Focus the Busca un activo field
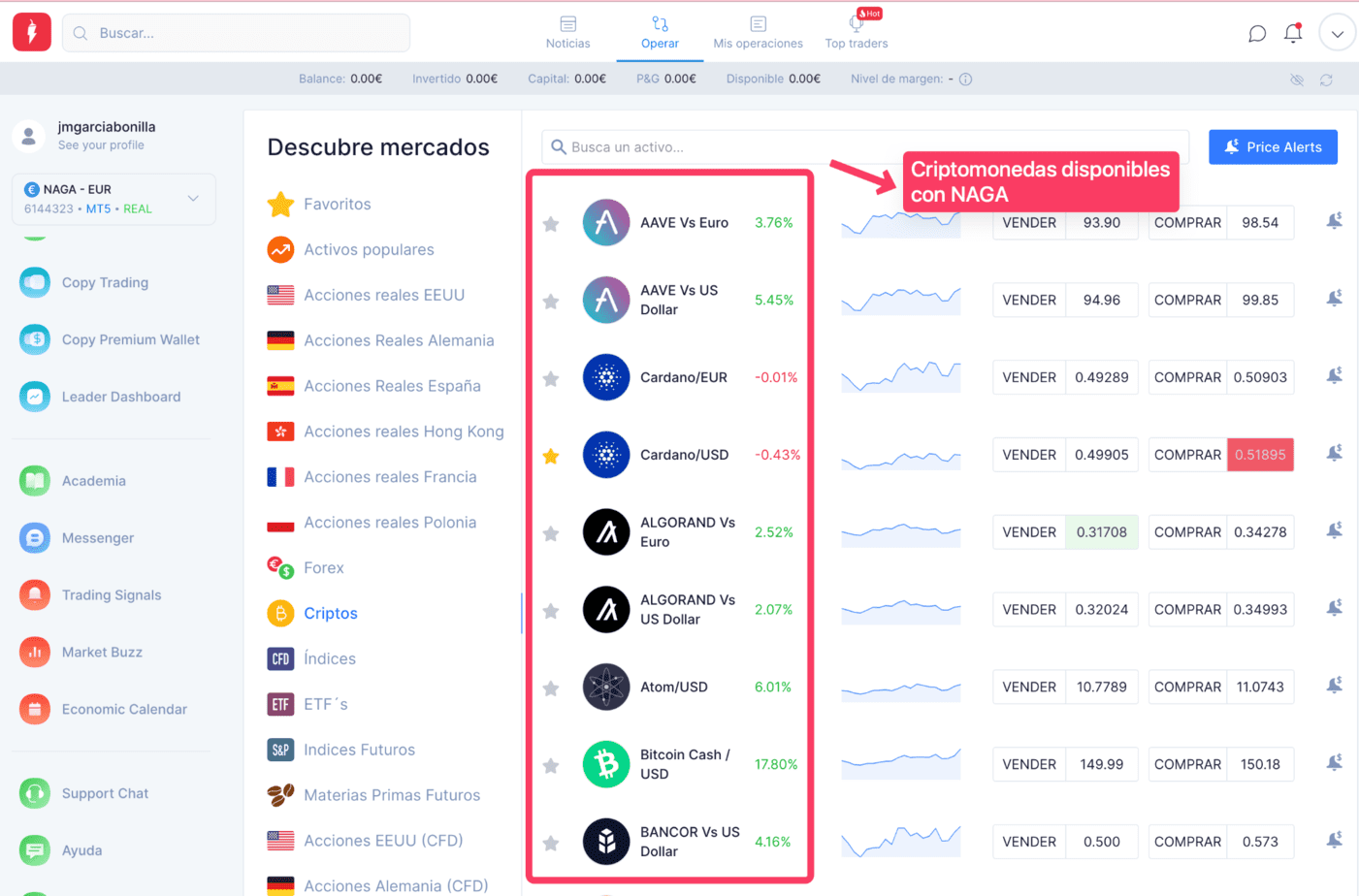 point(865,147)
